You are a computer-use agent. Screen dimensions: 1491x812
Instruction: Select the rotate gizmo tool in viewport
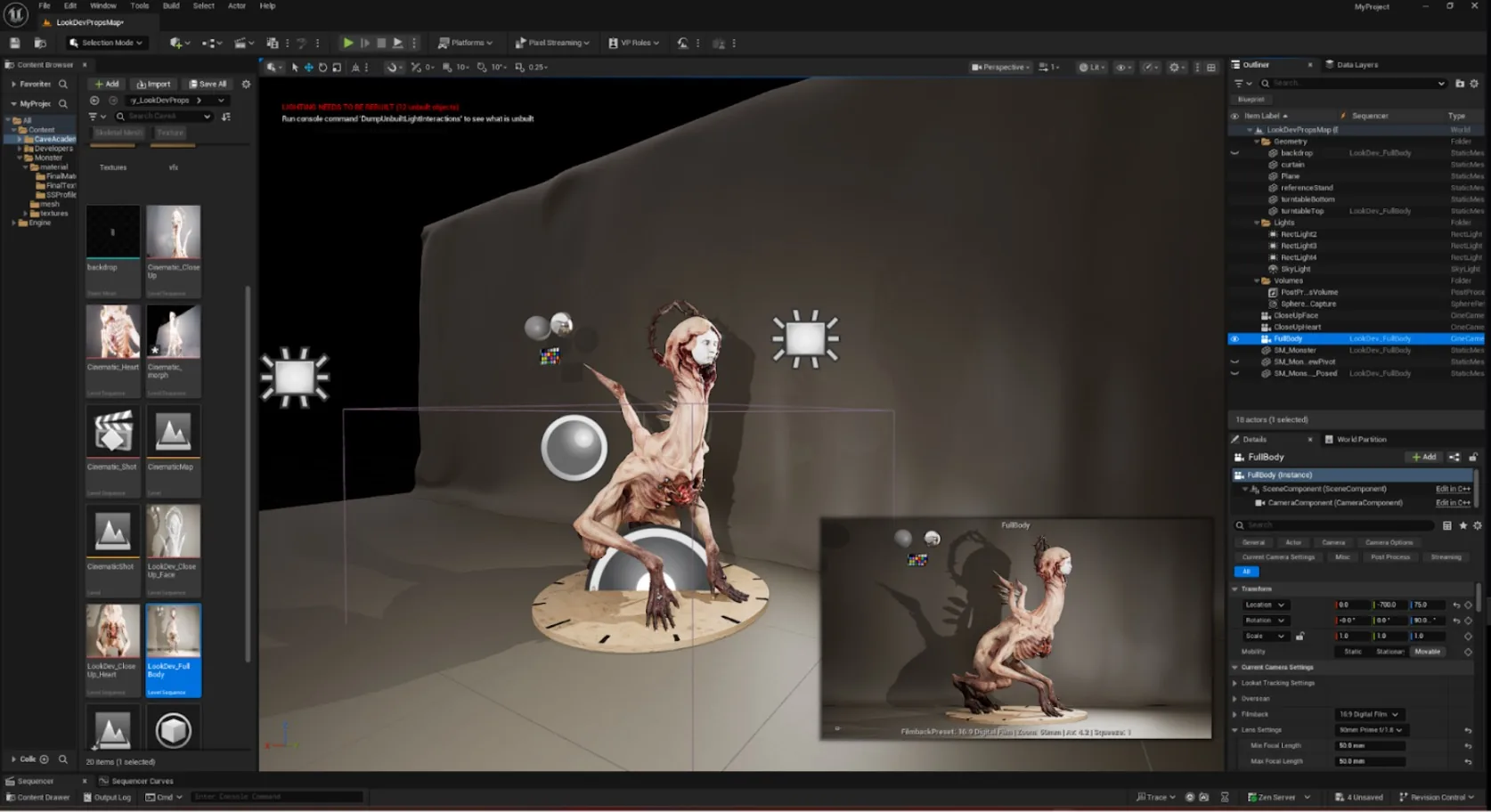point(322,67)
